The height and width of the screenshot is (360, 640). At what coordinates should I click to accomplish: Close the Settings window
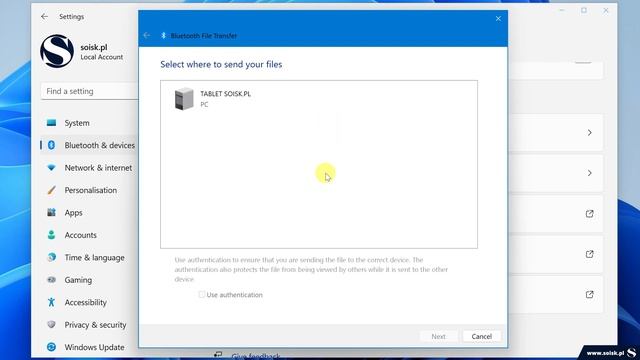(x=606, y=10)
